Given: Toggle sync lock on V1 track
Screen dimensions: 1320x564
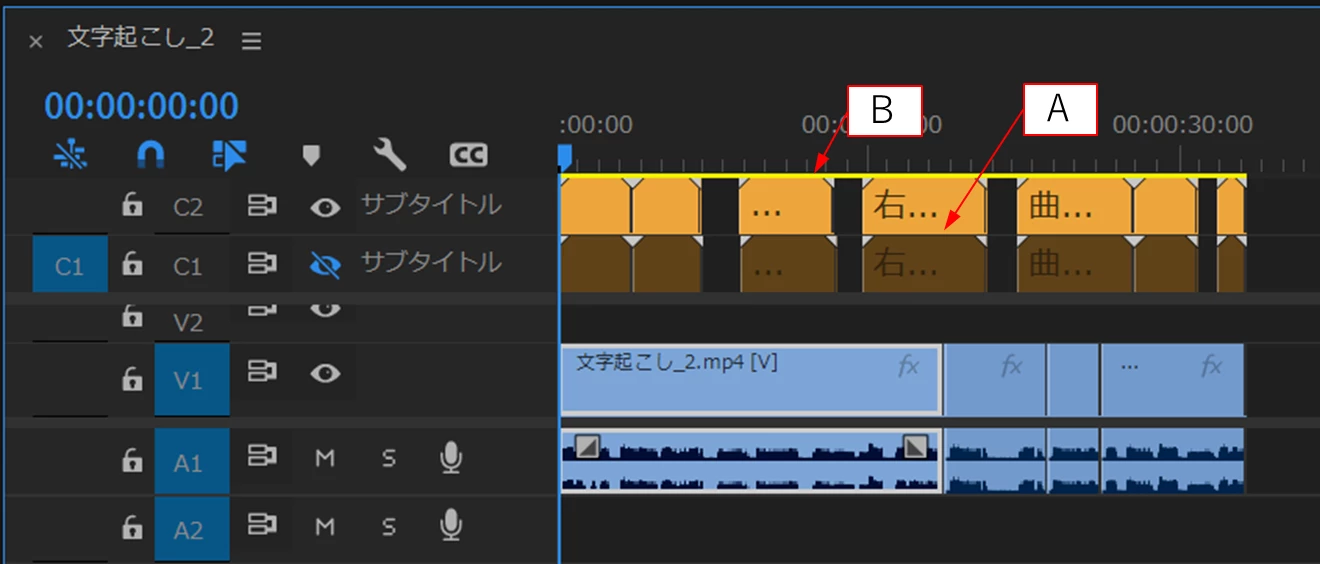Looking at the screenshot, I should pos(262,372).
